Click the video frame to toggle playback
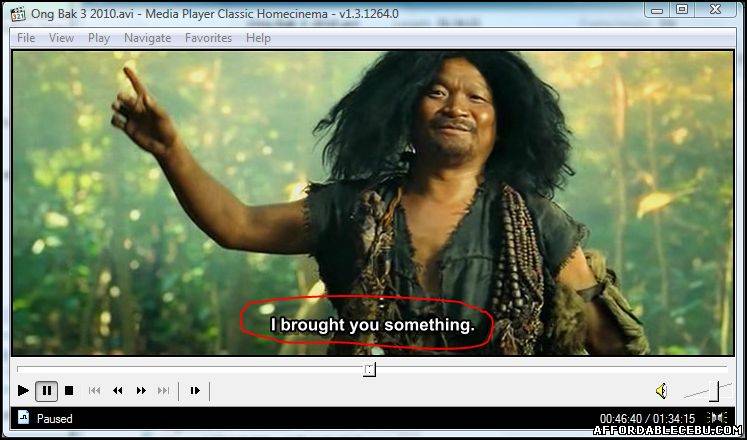747x440 pixels. (373, 203)
